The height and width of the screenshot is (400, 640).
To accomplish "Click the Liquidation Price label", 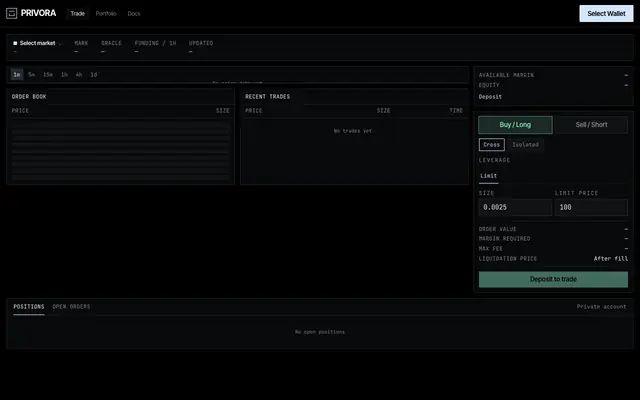I will 508,259.
